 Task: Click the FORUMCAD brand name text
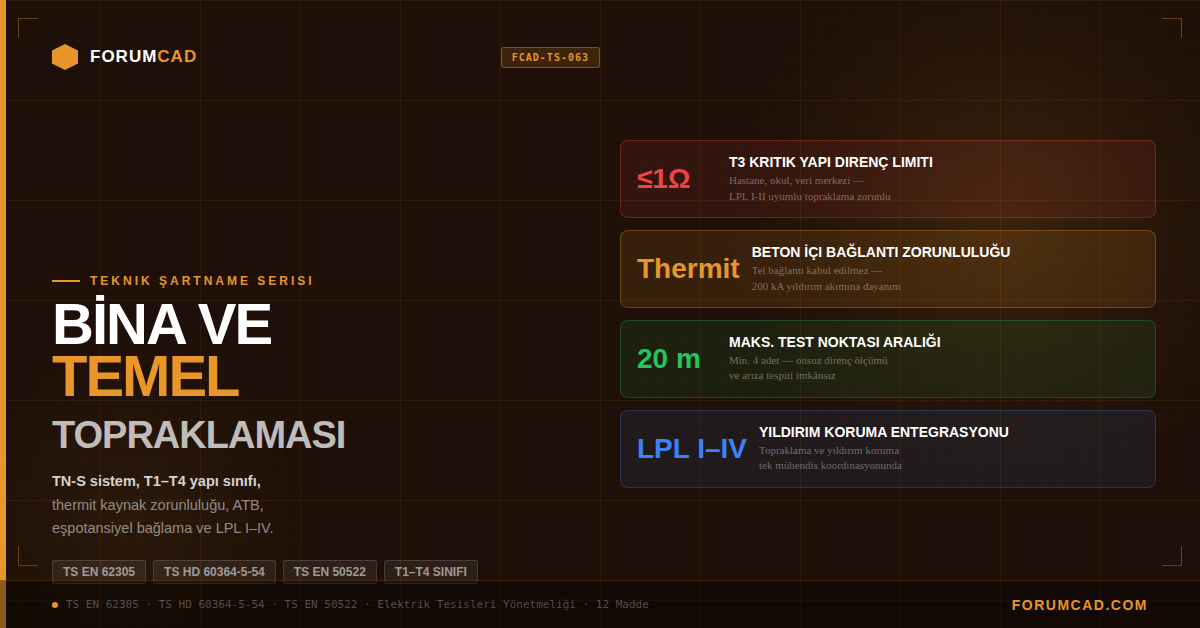(143, 57)
